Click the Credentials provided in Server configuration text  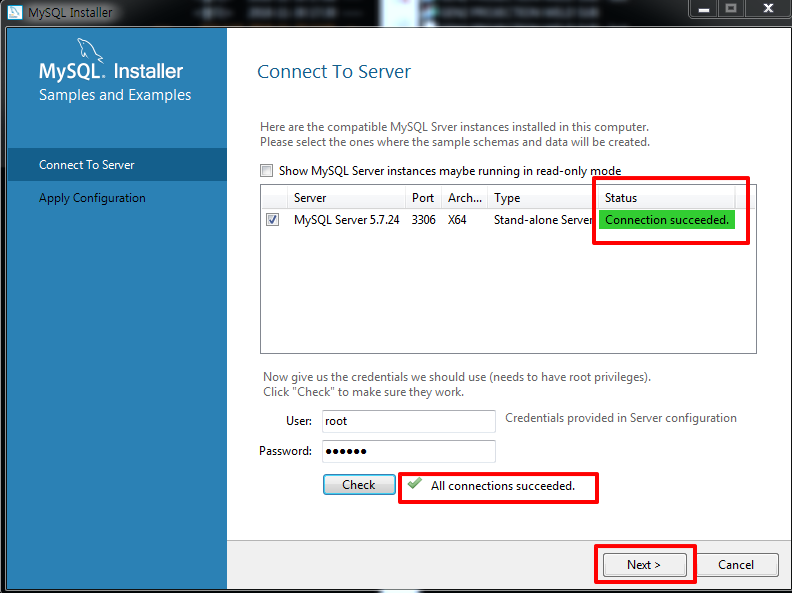pos(621,418)
